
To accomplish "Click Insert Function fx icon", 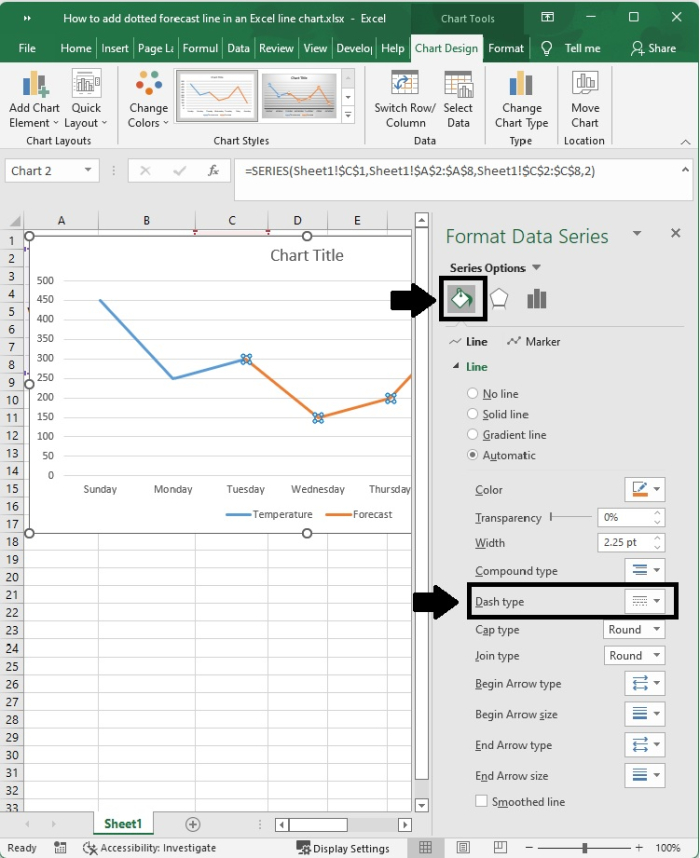I will coord(213,171).
